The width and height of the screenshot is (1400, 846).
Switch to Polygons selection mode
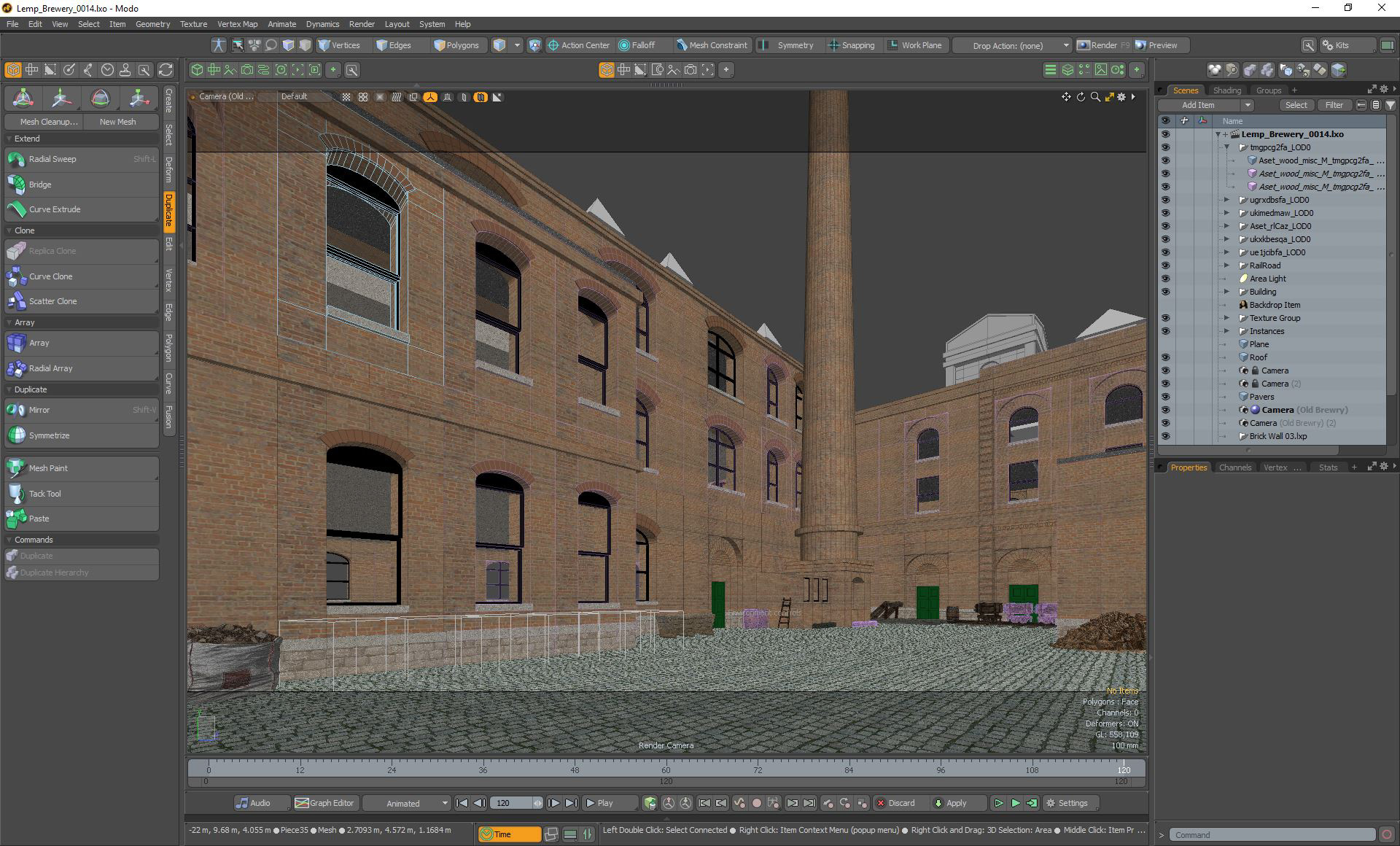point(456,45)
